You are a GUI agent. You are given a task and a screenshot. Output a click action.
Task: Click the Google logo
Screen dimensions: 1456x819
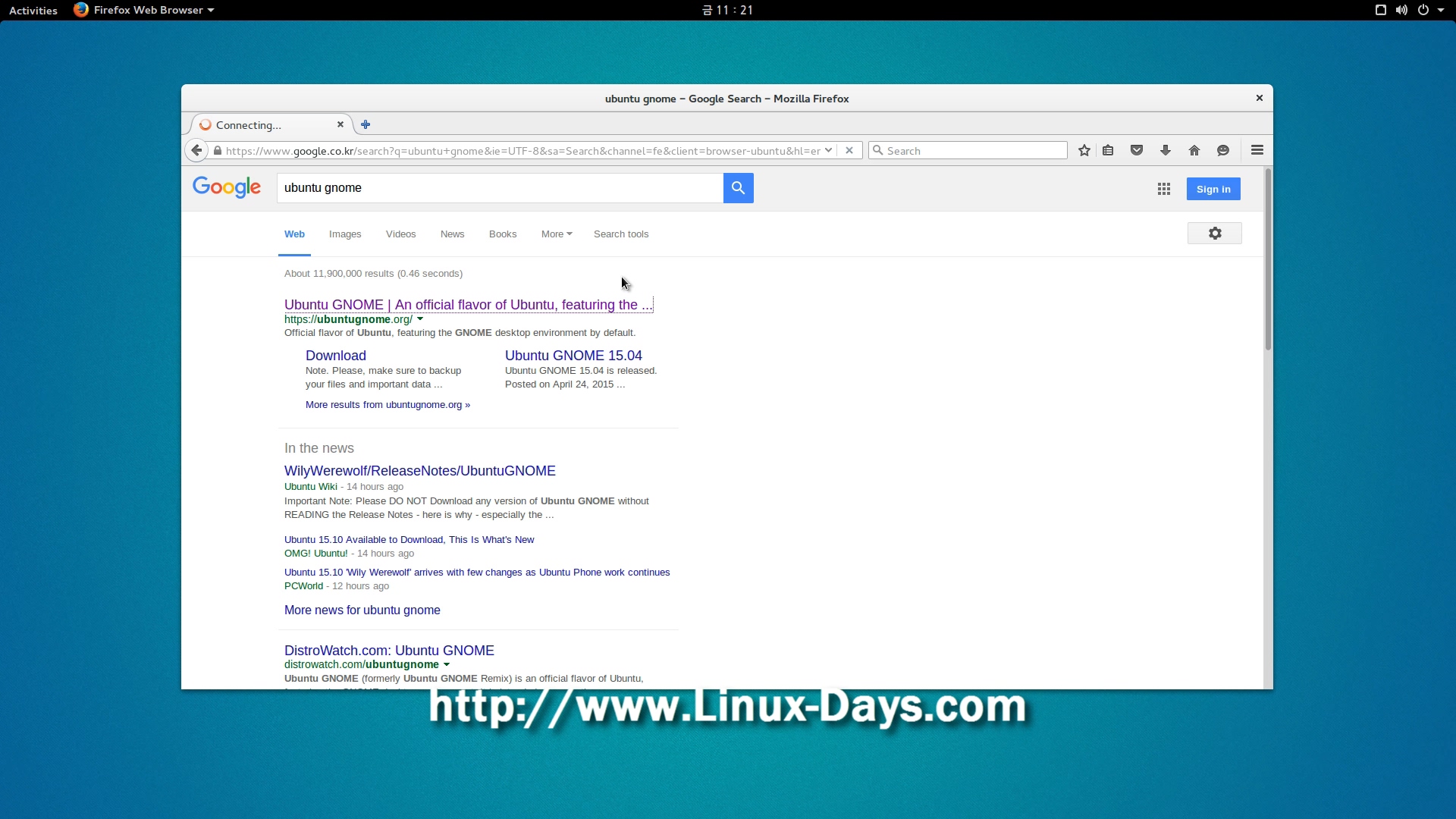tap(227, 187)
